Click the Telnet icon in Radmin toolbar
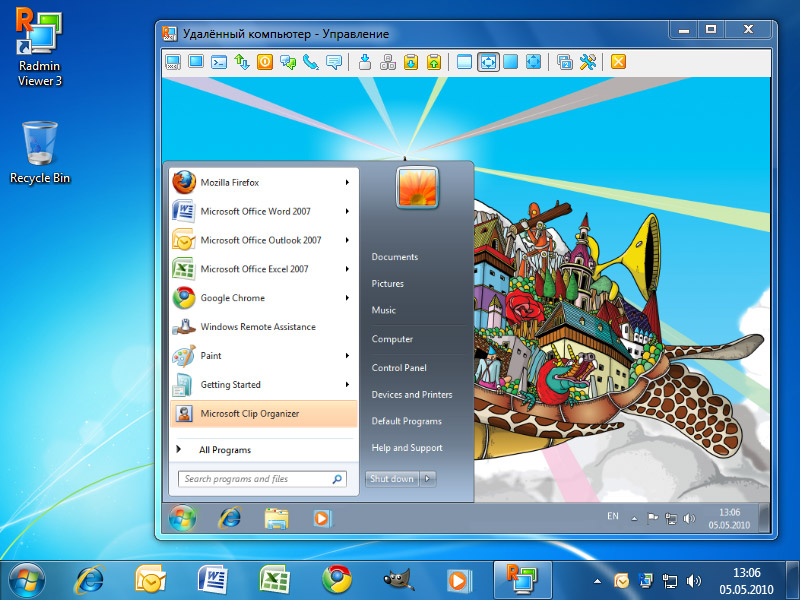 pyautogui.click(x=219, y=62)
